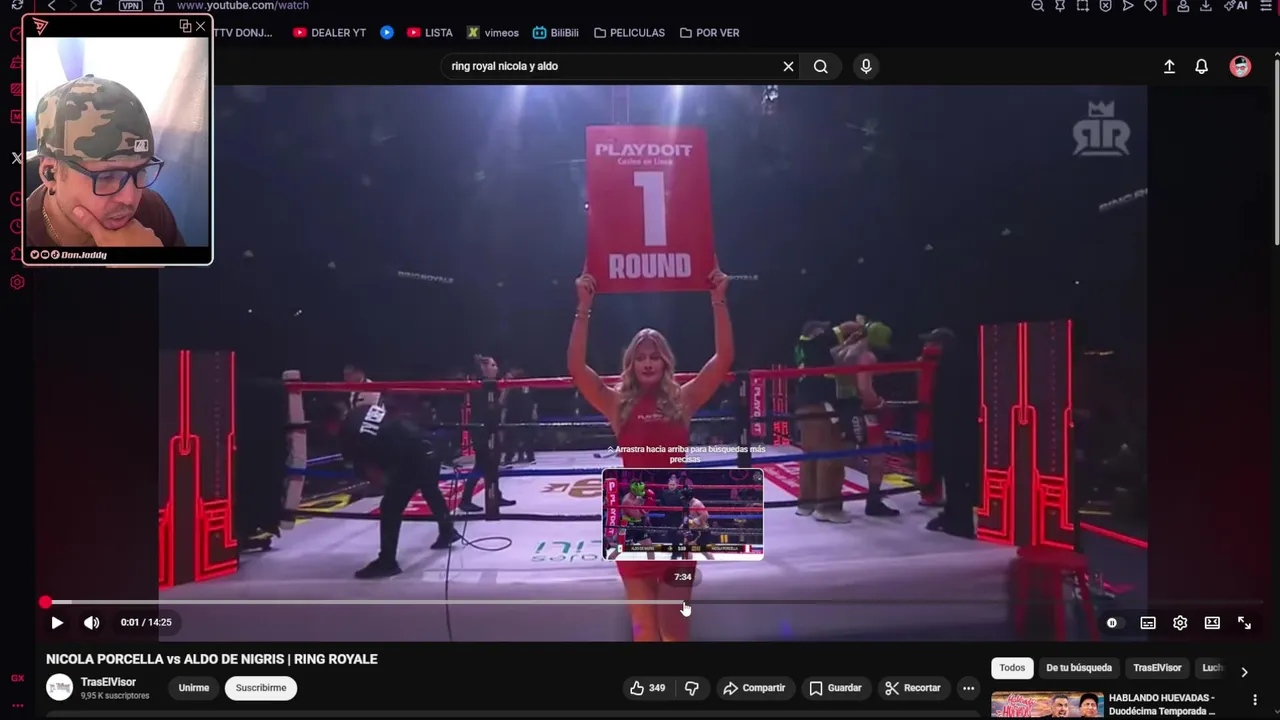Open TrasElVisor channel avatar
Image resolution: width=1280 pixels, height=720 pixels.
(60, 688)
